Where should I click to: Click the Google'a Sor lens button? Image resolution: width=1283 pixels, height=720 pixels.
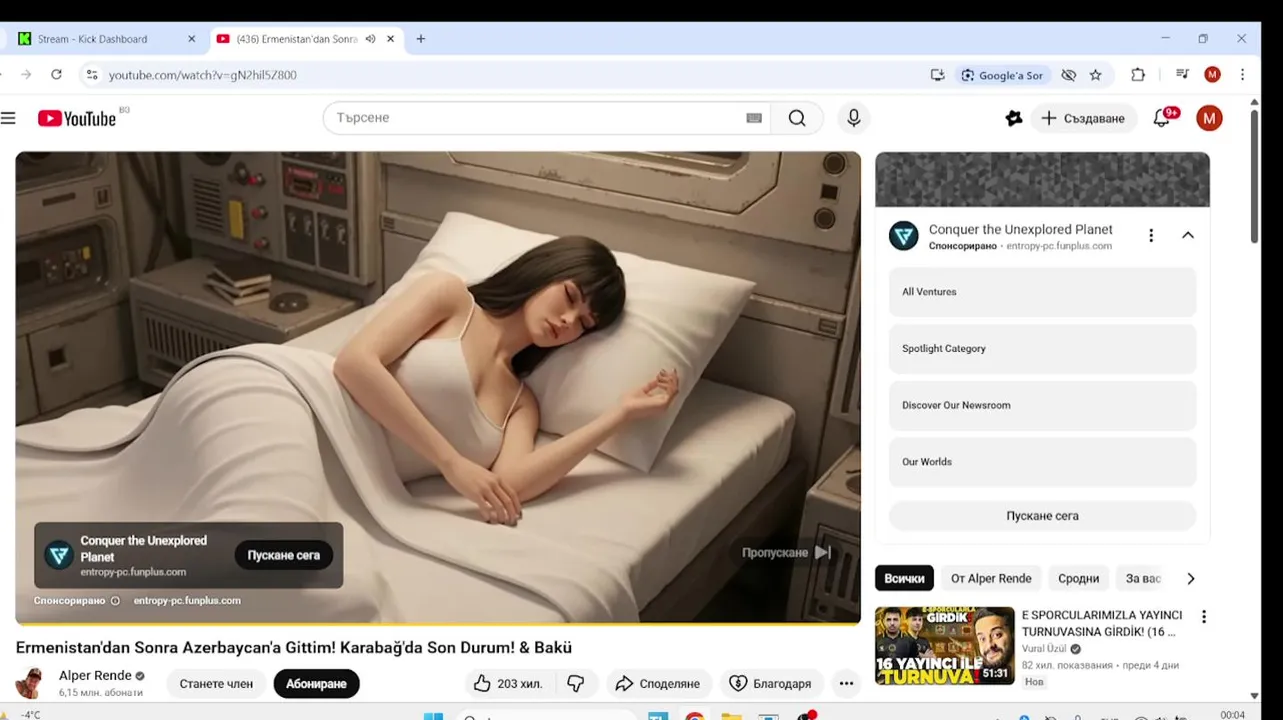click(x=1002, y=75)
